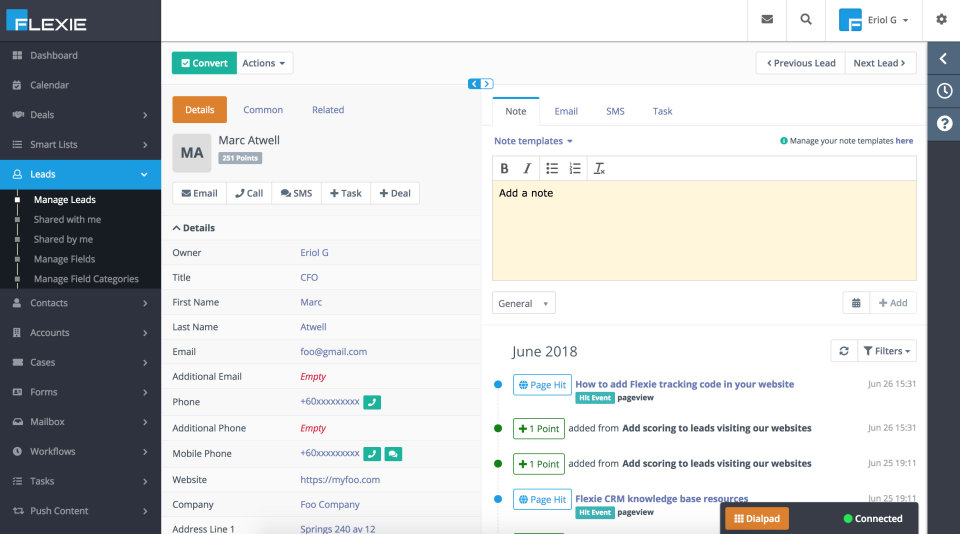Open the settings gear icon
The width and height of the screenshot is (960, 534).
pos(941,20)
